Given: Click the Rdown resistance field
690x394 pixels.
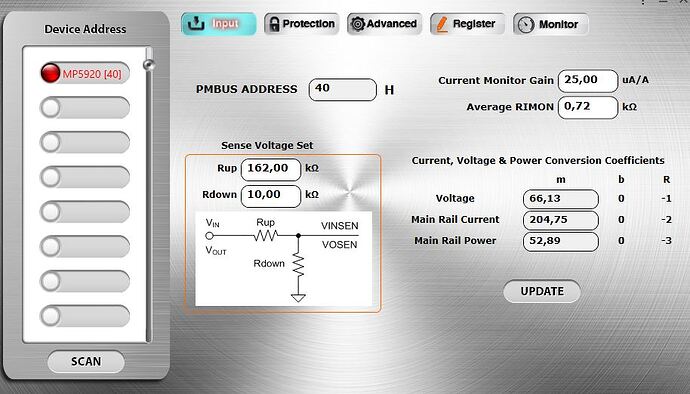Looking at the screenshot, I should 271,196.
